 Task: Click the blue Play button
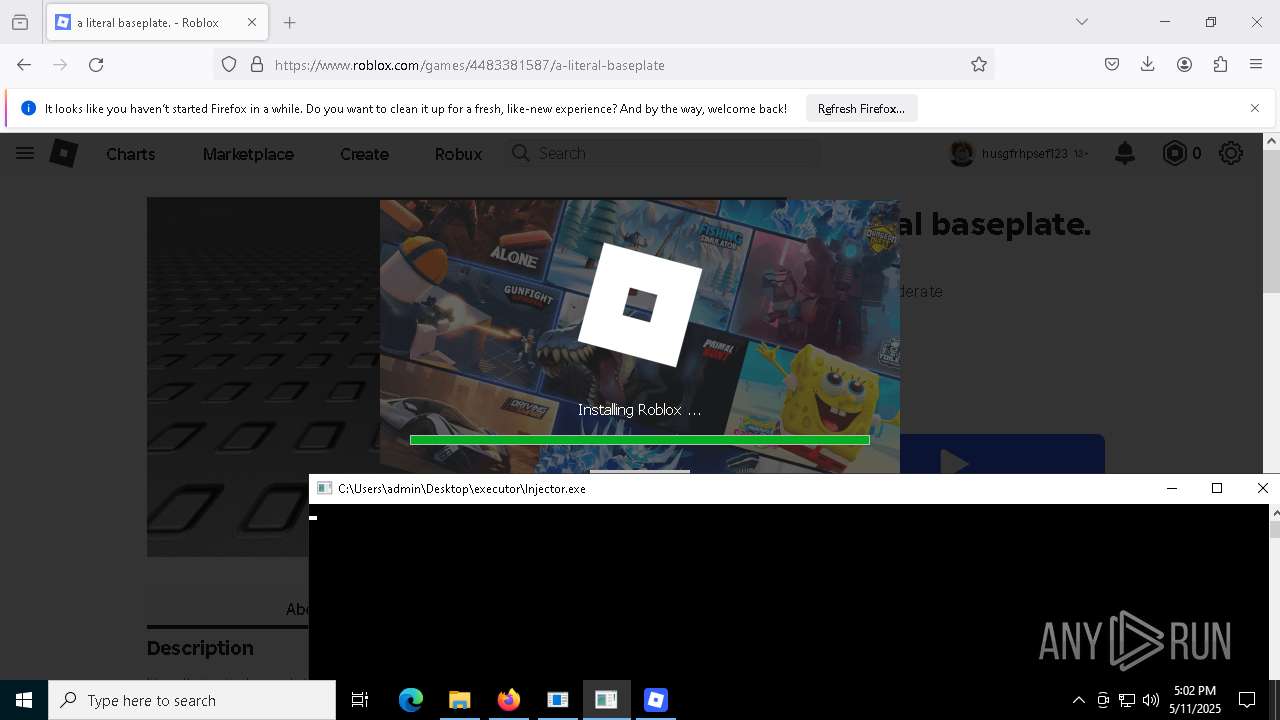pos(1002,454)
